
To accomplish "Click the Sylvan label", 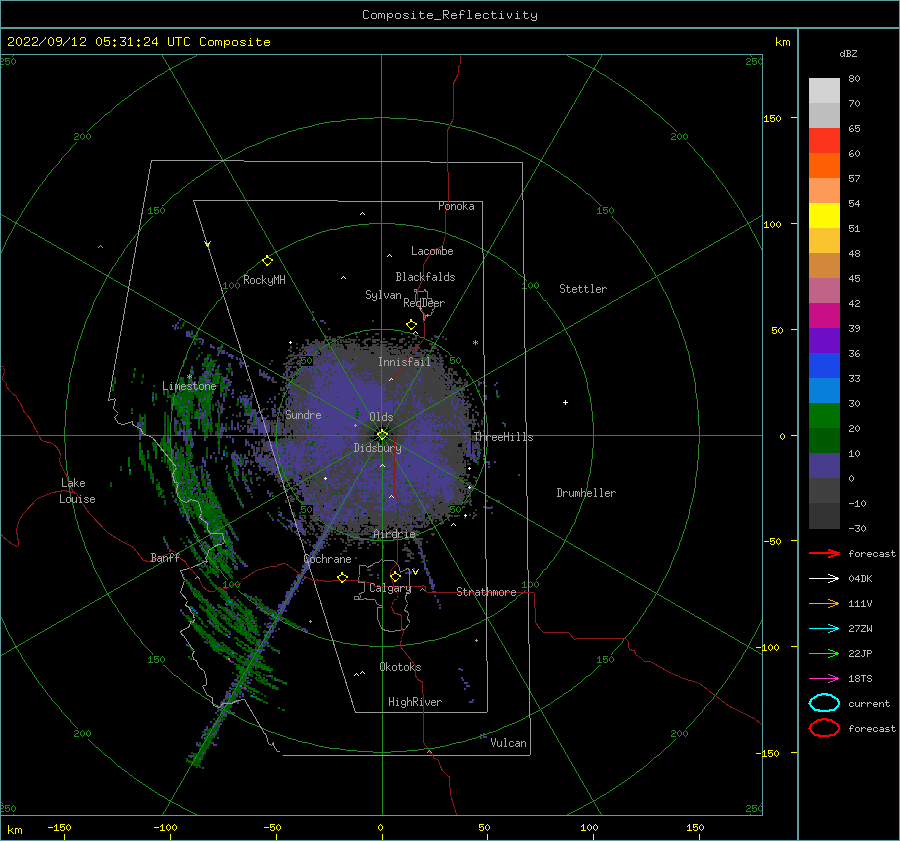I will [383, 295].
